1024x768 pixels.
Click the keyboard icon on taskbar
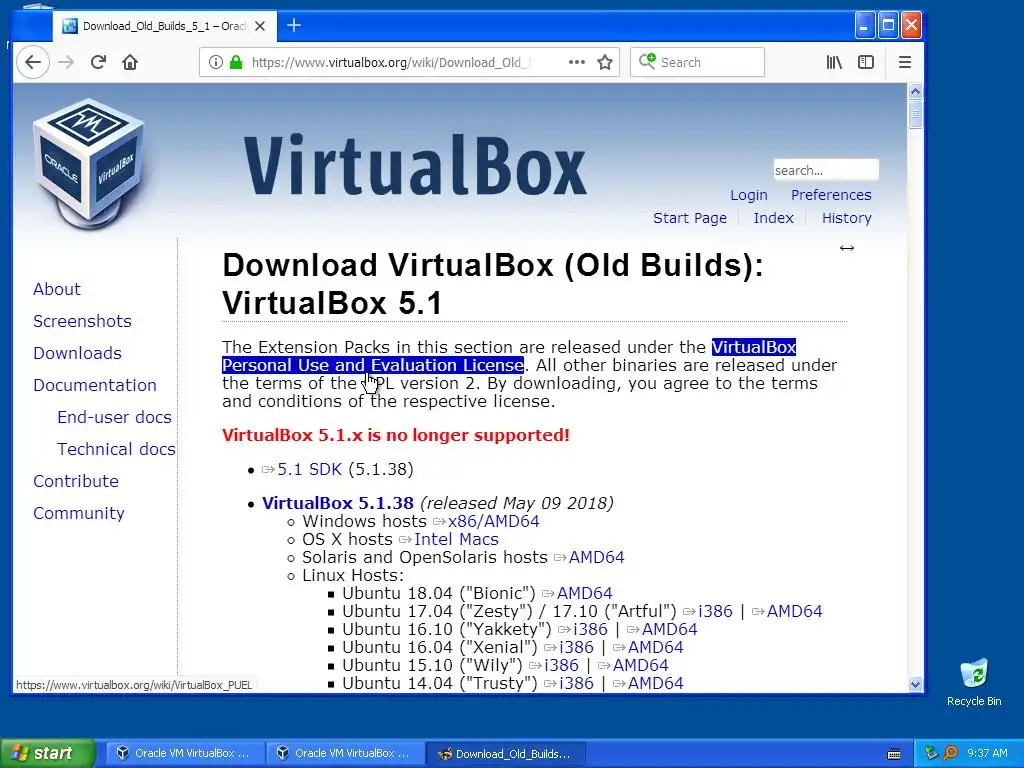point(894,754)
